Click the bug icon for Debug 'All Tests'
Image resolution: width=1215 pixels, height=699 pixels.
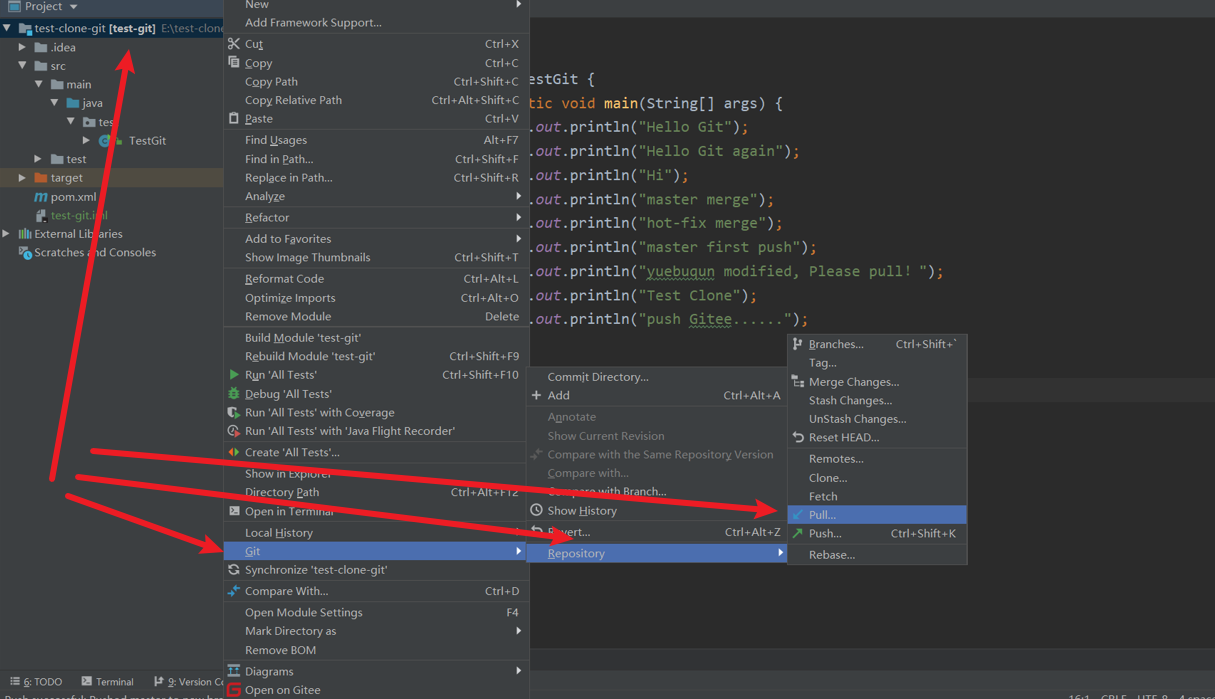tap(234, 394)
